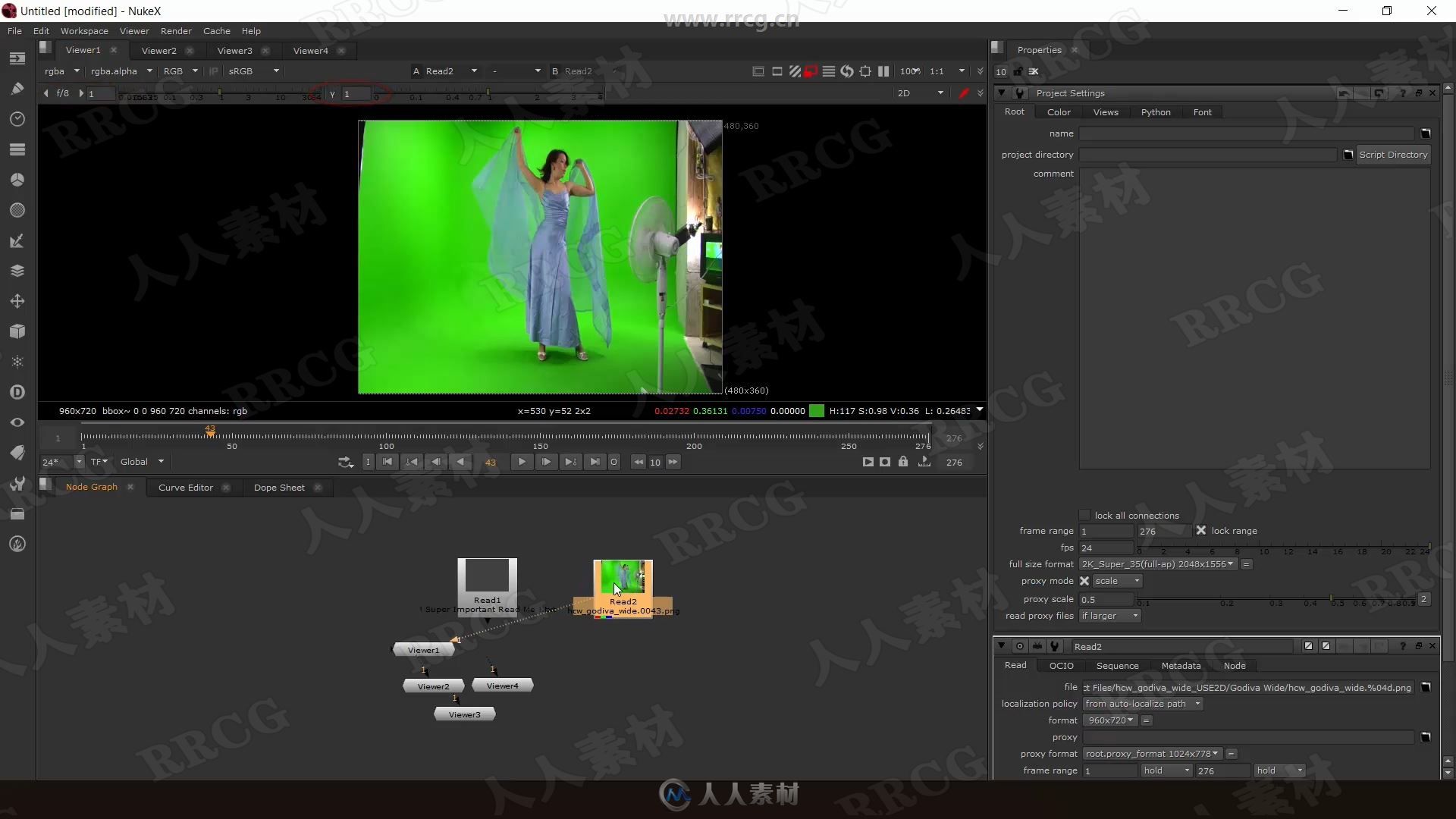
Task: Open the Color nodes toolbar menu
Action: click(x=17, y=180)
